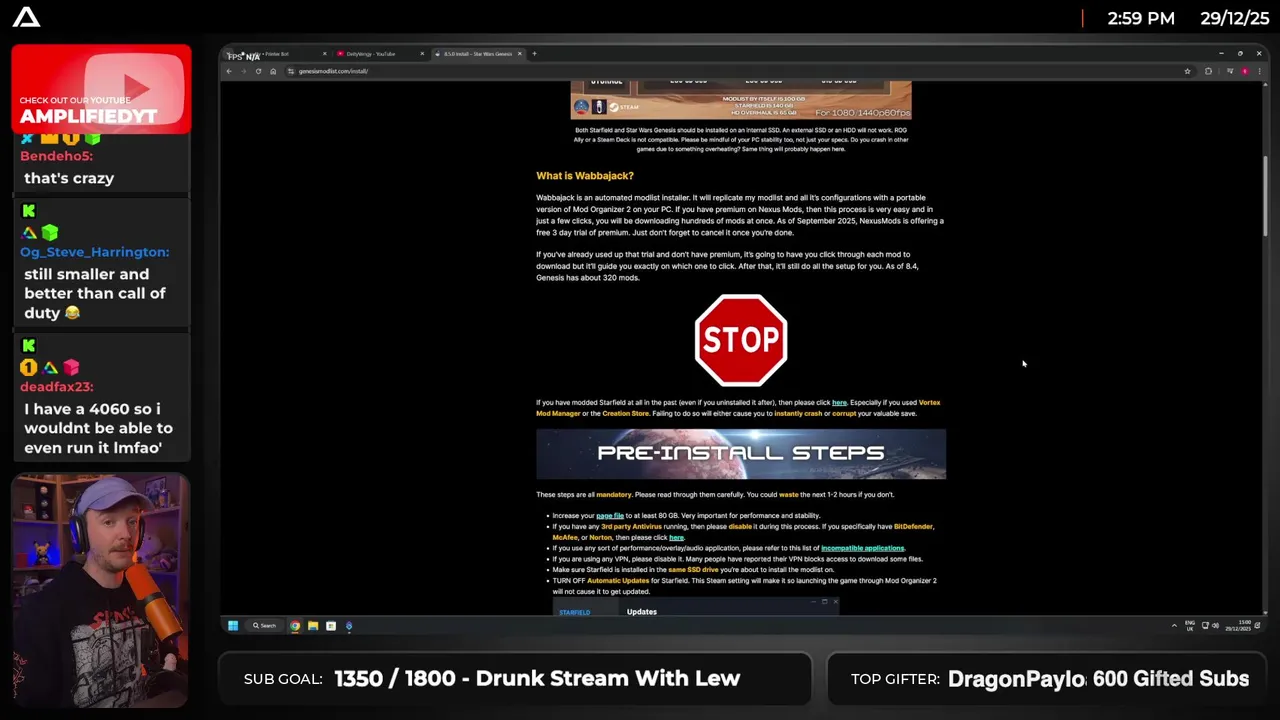Open the 'incompatible applications' link
1280x720 pixels.
tap(862, 548)
